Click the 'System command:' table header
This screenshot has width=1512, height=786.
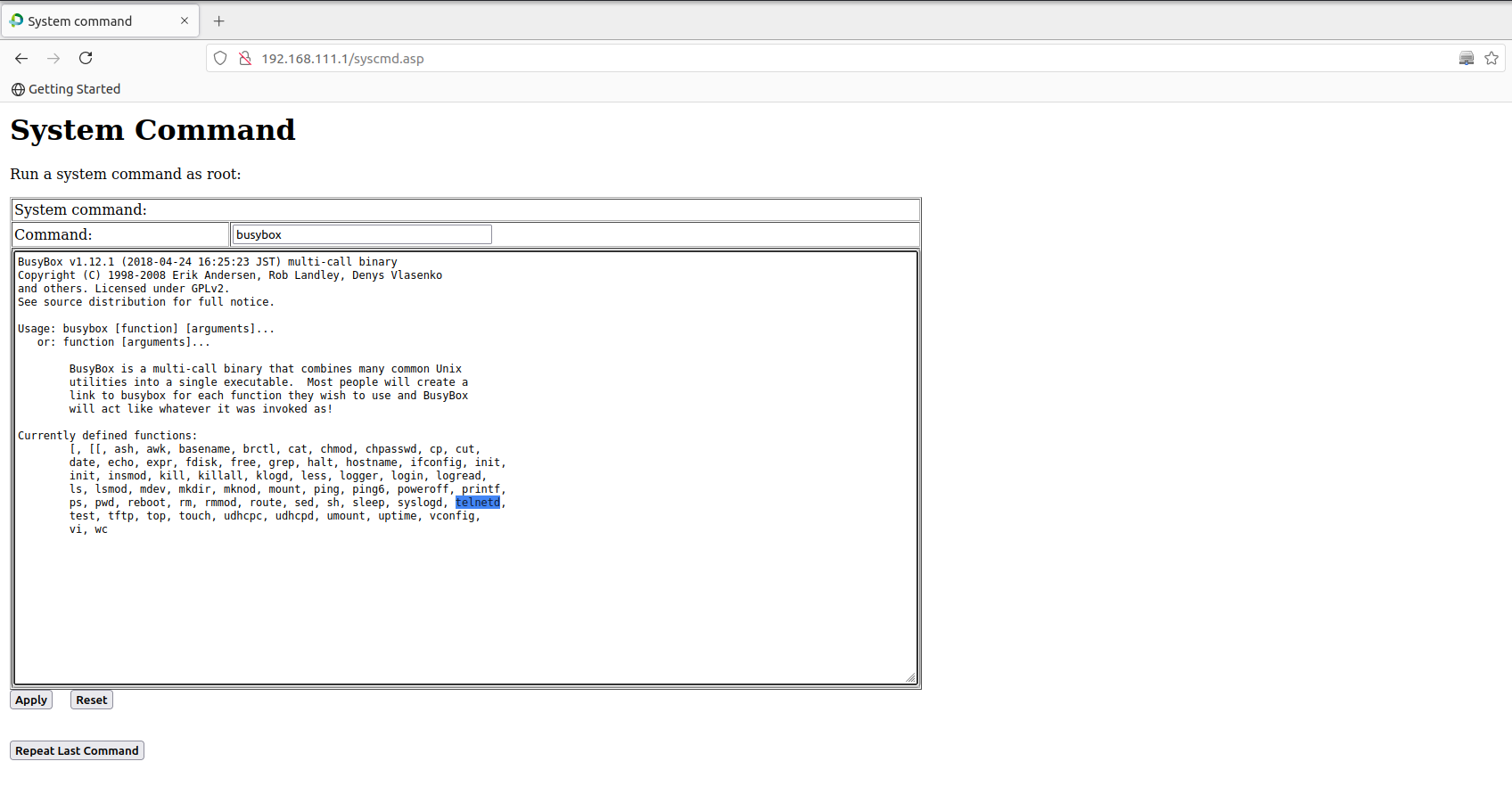click(465, 209)
